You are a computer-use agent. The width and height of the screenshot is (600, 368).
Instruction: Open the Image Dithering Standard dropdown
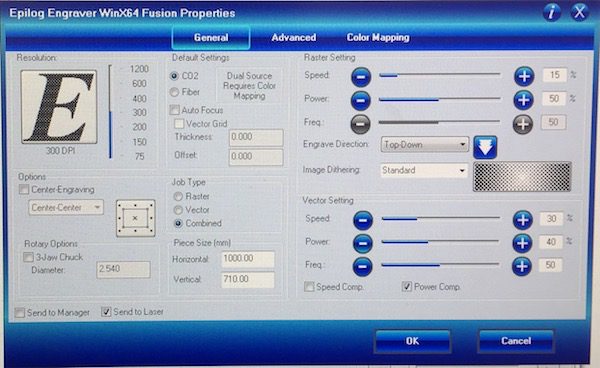424,170
